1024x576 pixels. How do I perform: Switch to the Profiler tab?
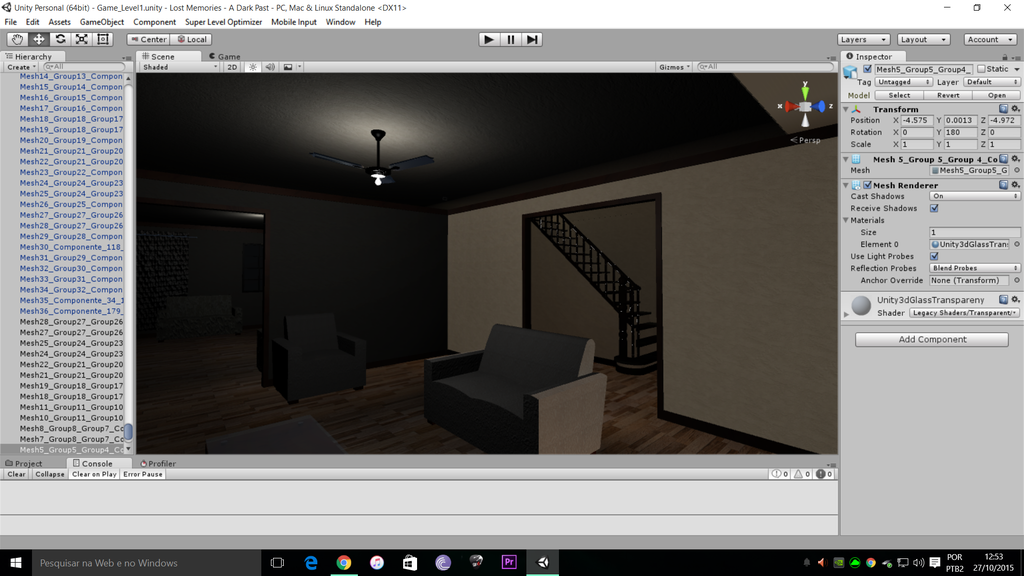pyautogui.click(x=158, y=464)
